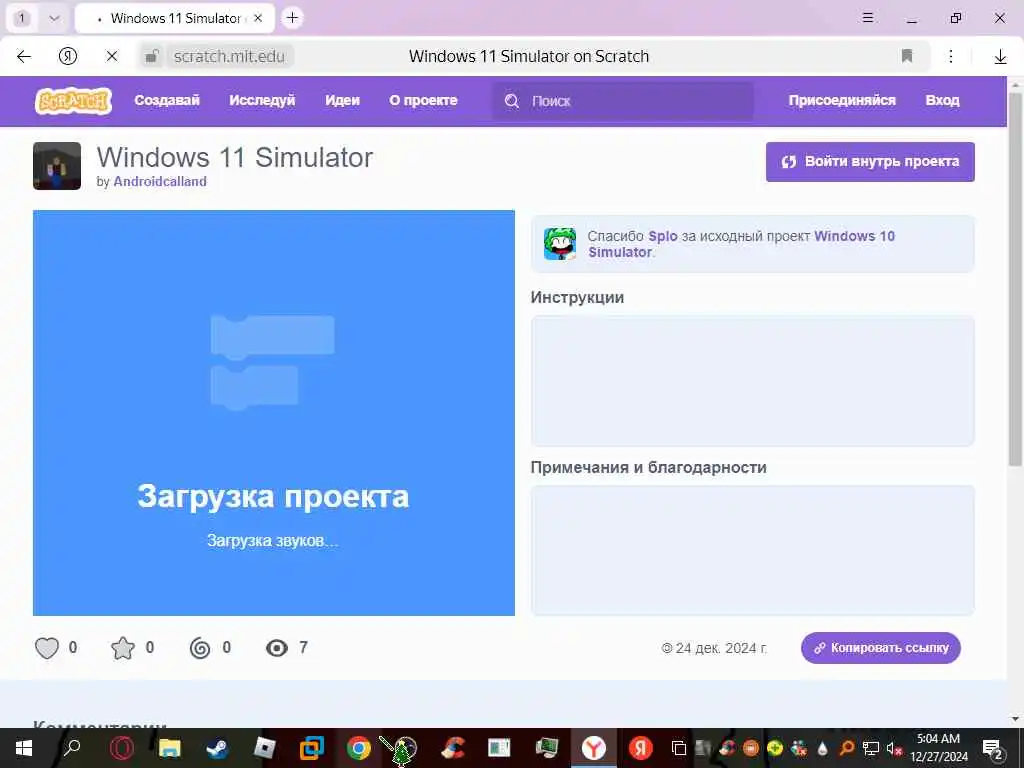Click the Загрузка проекта heading text
This screenshot has height=768, width=1024.
click(273, 496)
